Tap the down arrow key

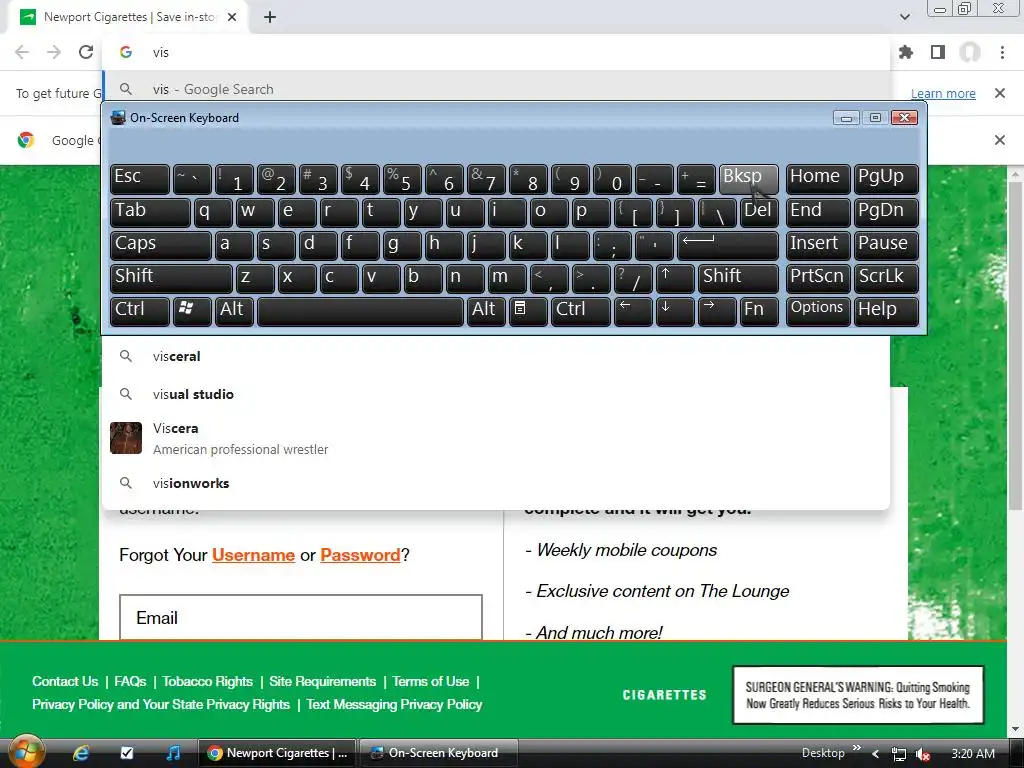675,312
